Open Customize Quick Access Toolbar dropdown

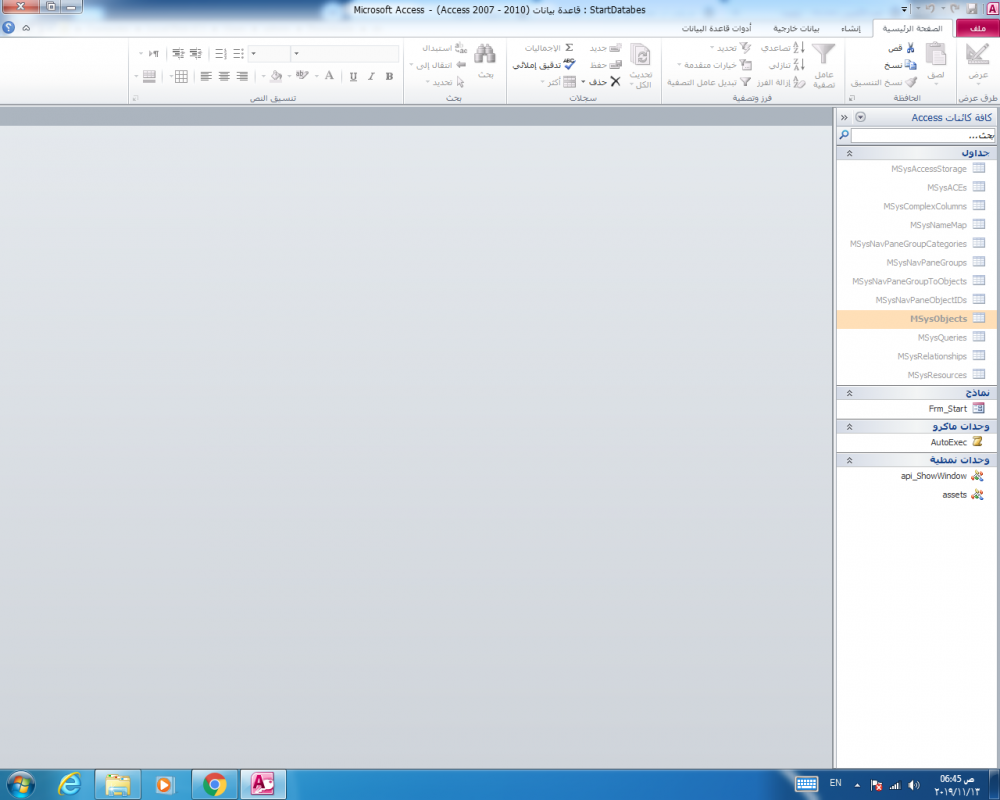[x=904, y=10]
